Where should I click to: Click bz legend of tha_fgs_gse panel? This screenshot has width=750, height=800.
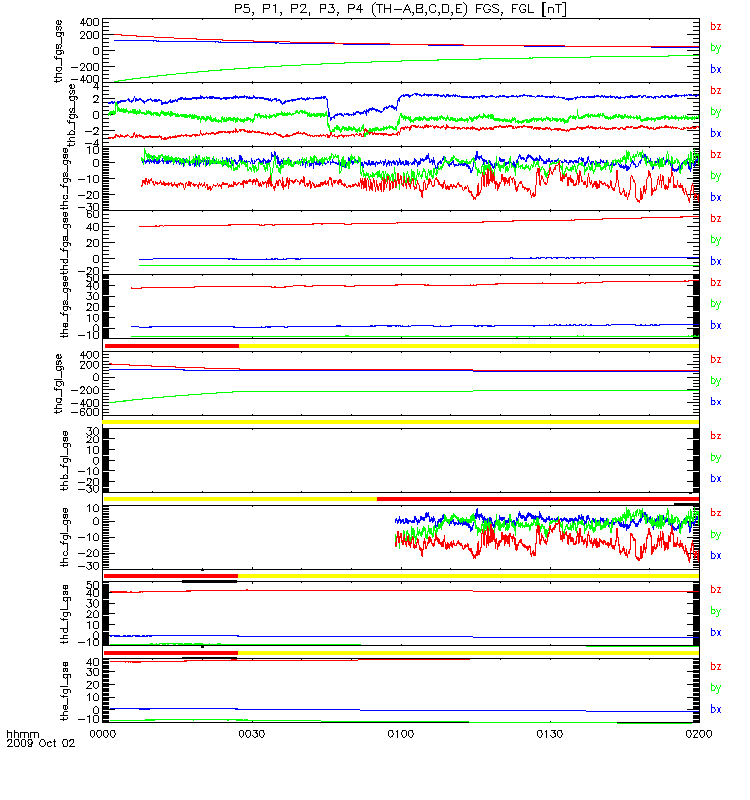pos(716,27)
